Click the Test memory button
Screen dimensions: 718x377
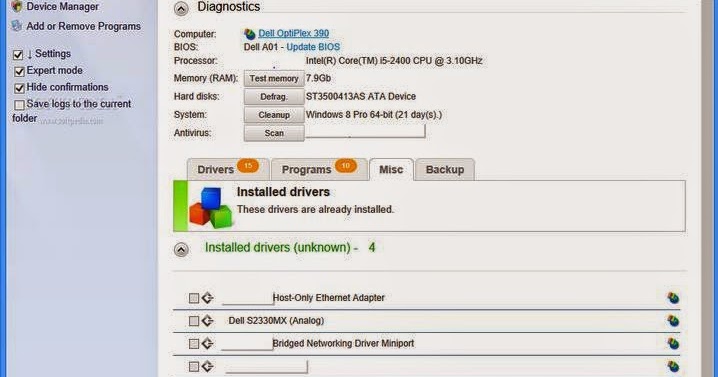(x=274, y=79)
